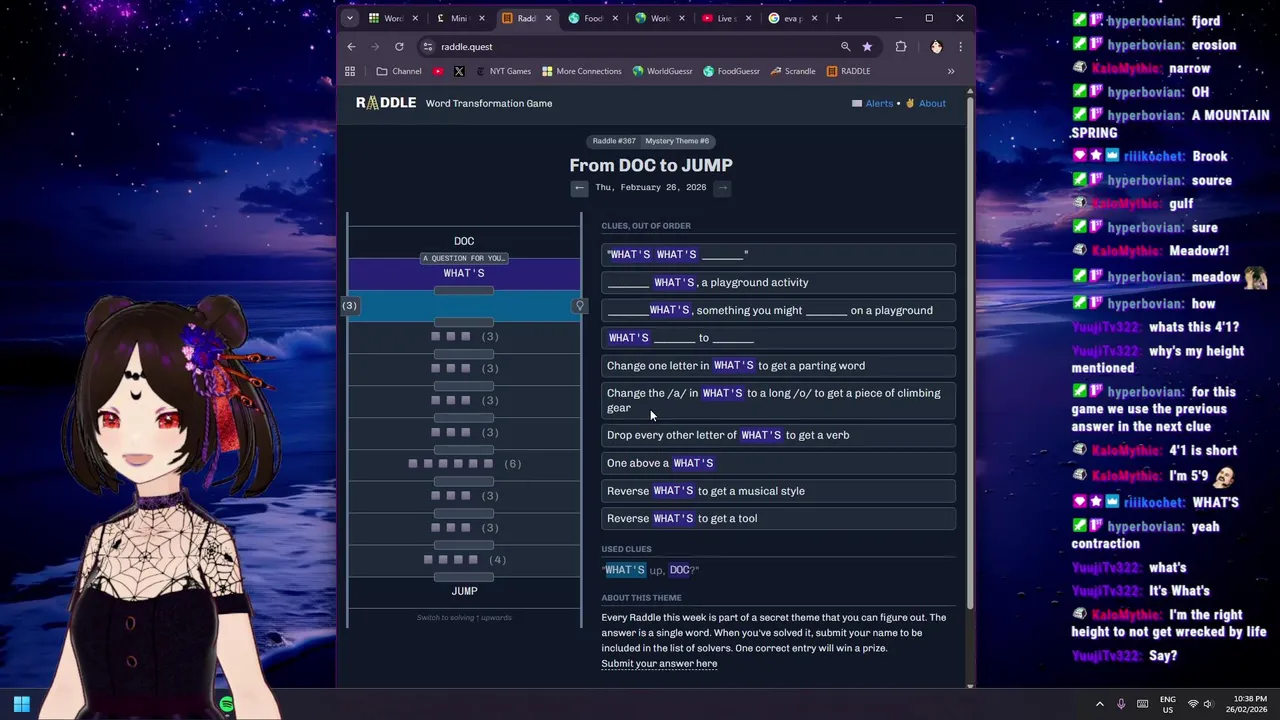Show hidden system tray icons
1280x720 pixels.
tap(1100, 704)
